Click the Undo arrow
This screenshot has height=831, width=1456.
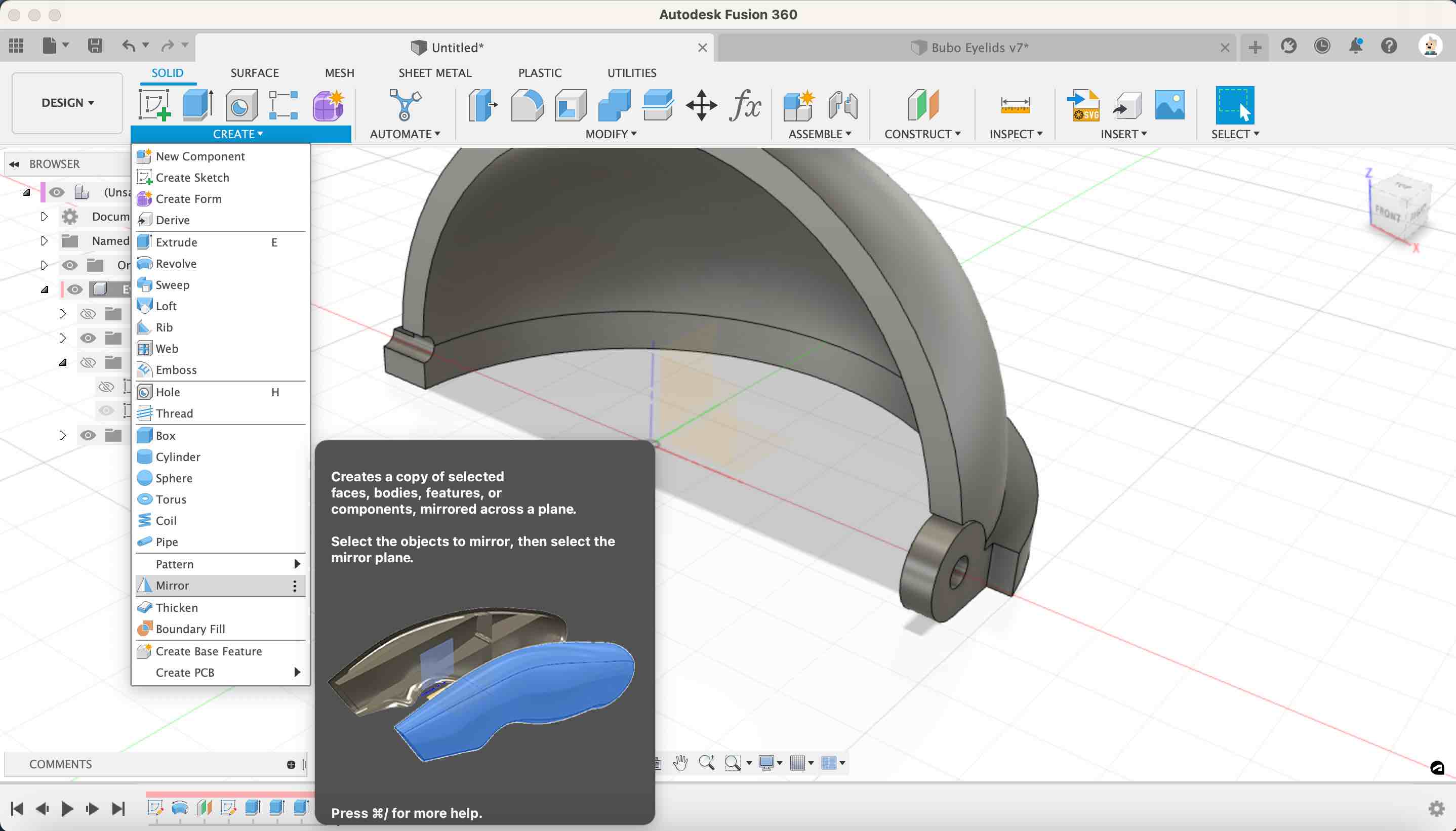pyautogui.click(x=129, y=45)
